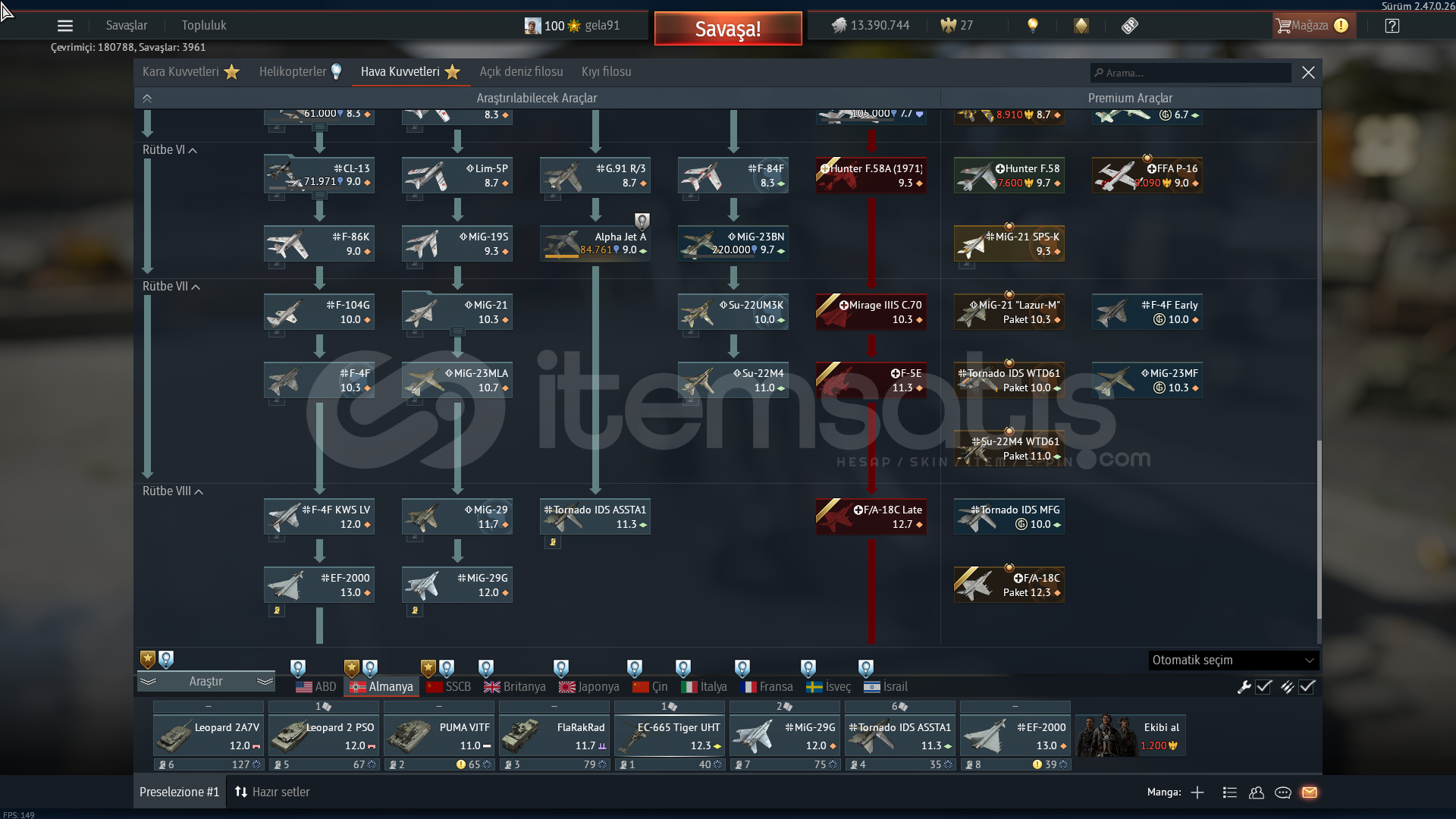
Task: Open the hamburger main menu
Action: pyautogui.click(x=65, y=26)
